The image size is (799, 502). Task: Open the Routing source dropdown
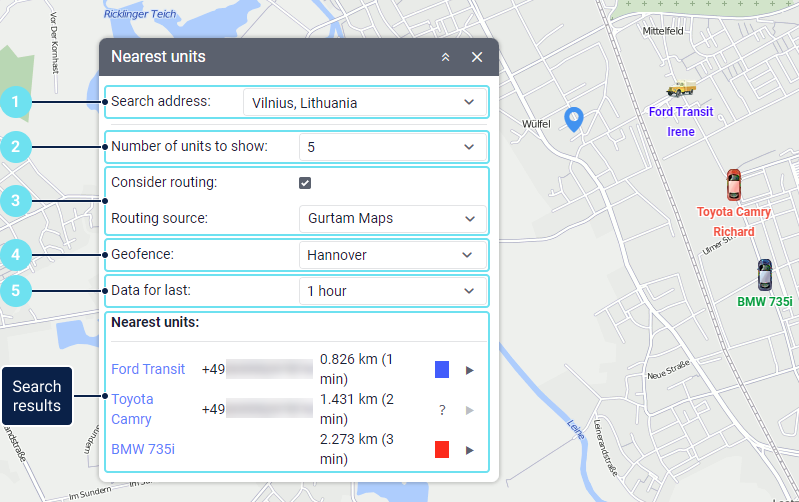point(392,219)
